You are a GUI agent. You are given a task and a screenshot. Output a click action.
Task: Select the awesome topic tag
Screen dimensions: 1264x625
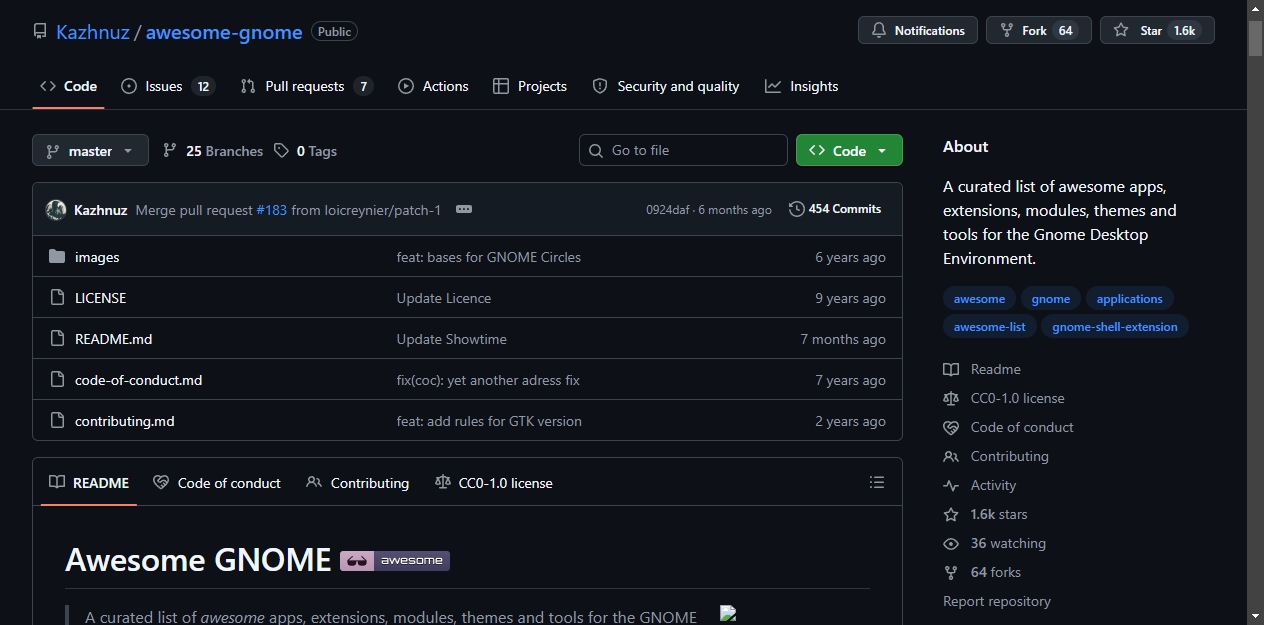pos(979,299)
